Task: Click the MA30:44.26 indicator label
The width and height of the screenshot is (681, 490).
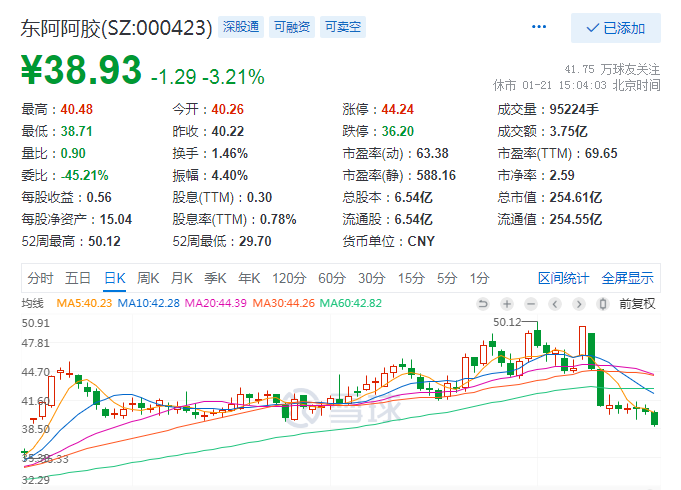Action: [x=284, y=303]
